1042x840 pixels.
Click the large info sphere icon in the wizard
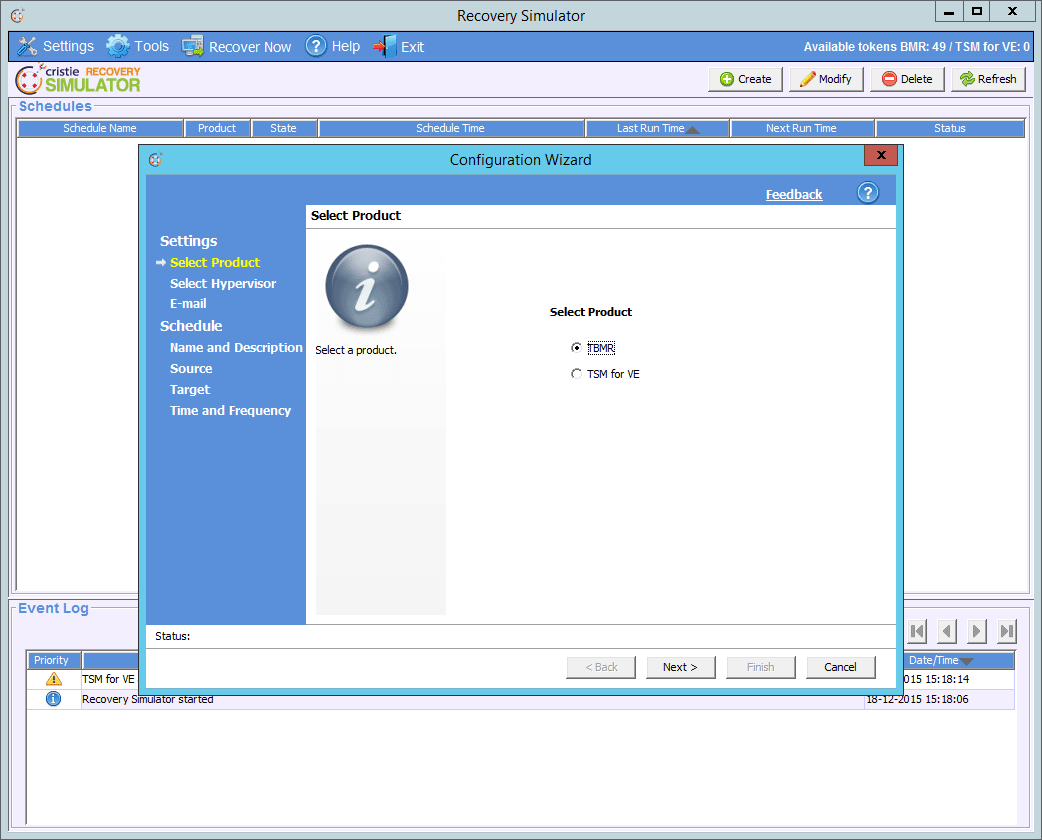pyautogui.click(x=367, y=286)
